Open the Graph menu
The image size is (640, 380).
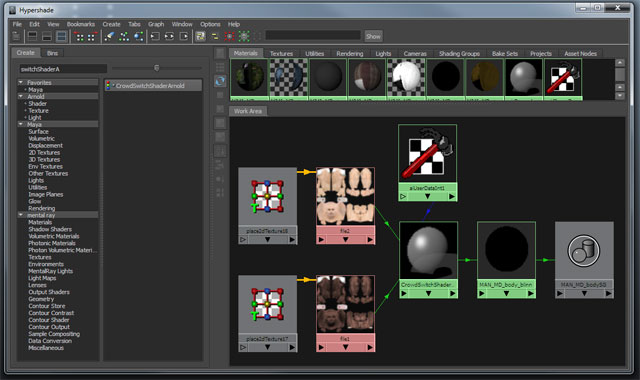(156, 24)
